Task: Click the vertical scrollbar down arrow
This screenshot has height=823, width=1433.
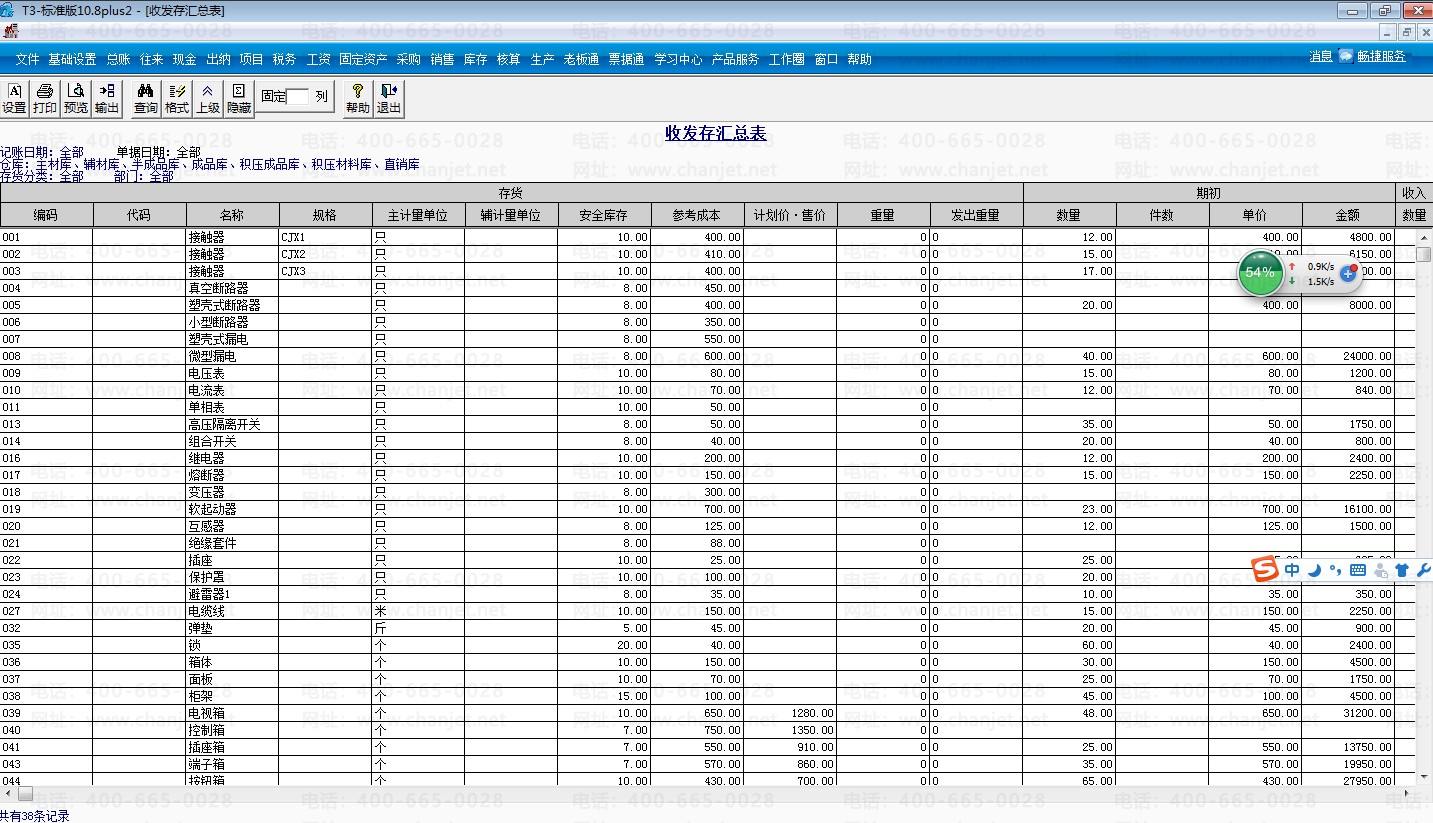Action: coord(1425,776)
